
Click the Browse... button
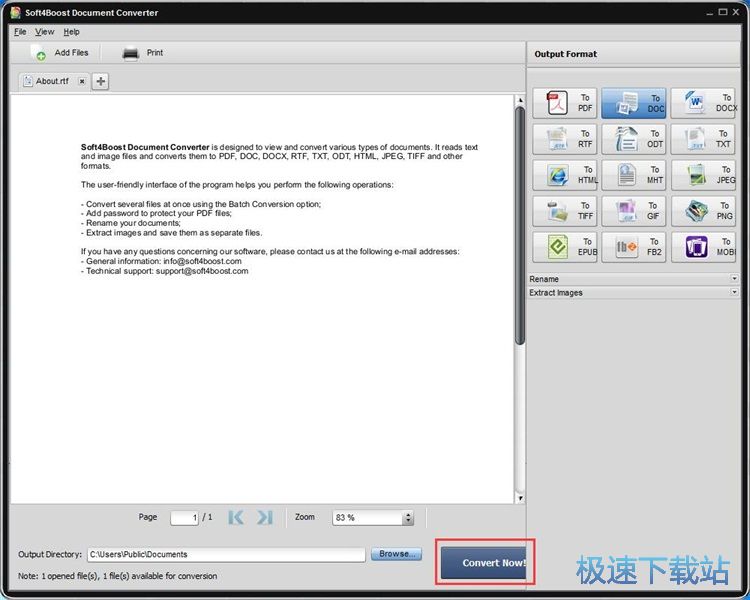(397, 554)
